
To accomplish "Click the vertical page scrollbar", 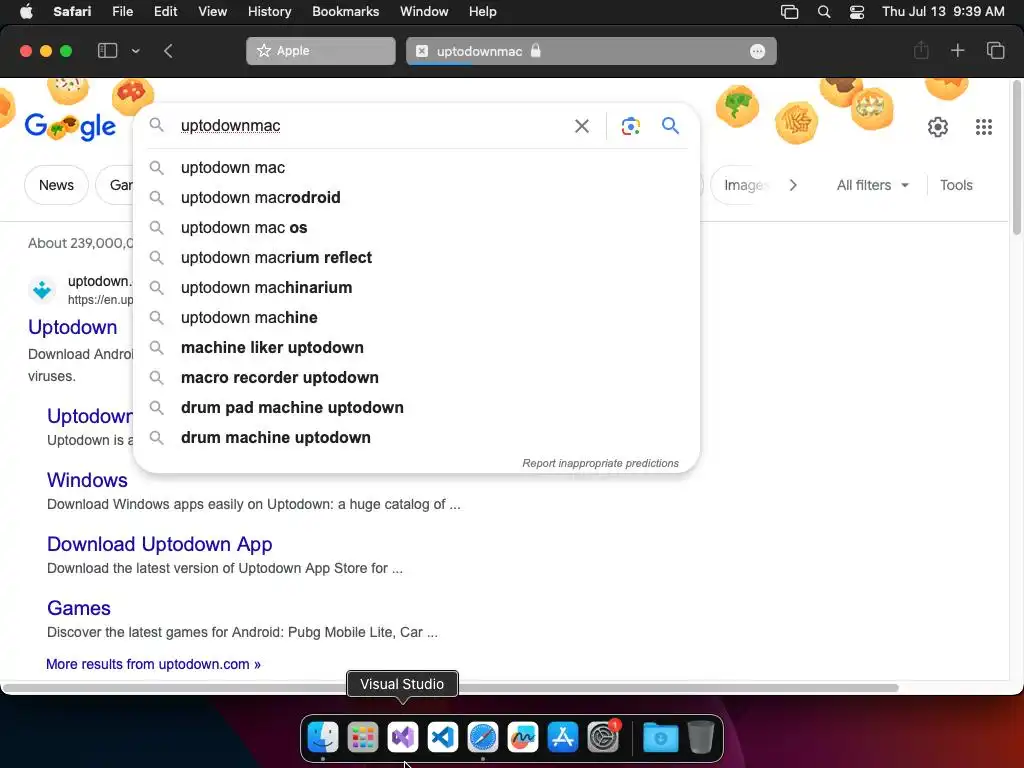I will (x=1017, y=157).
